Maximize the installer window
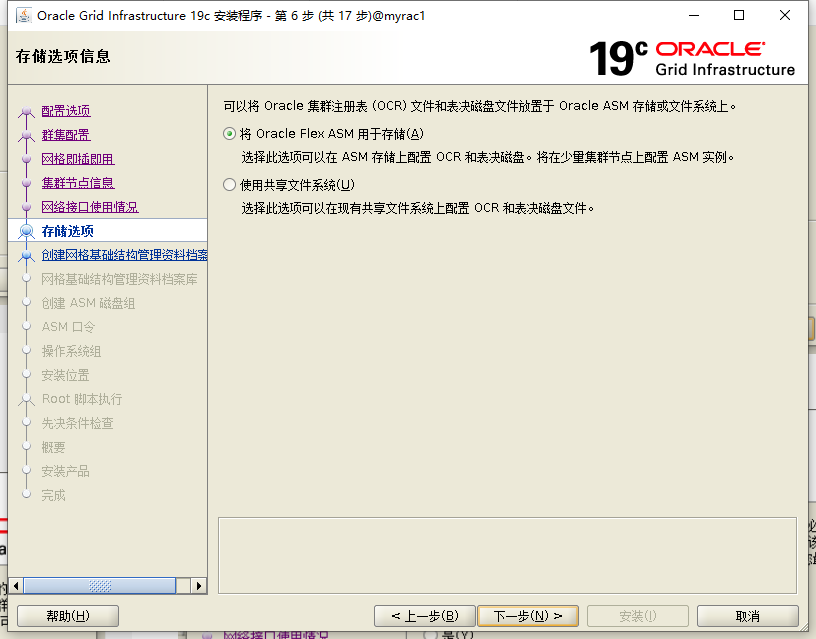This screenshot has width=816, height=639. coord(739,16)
